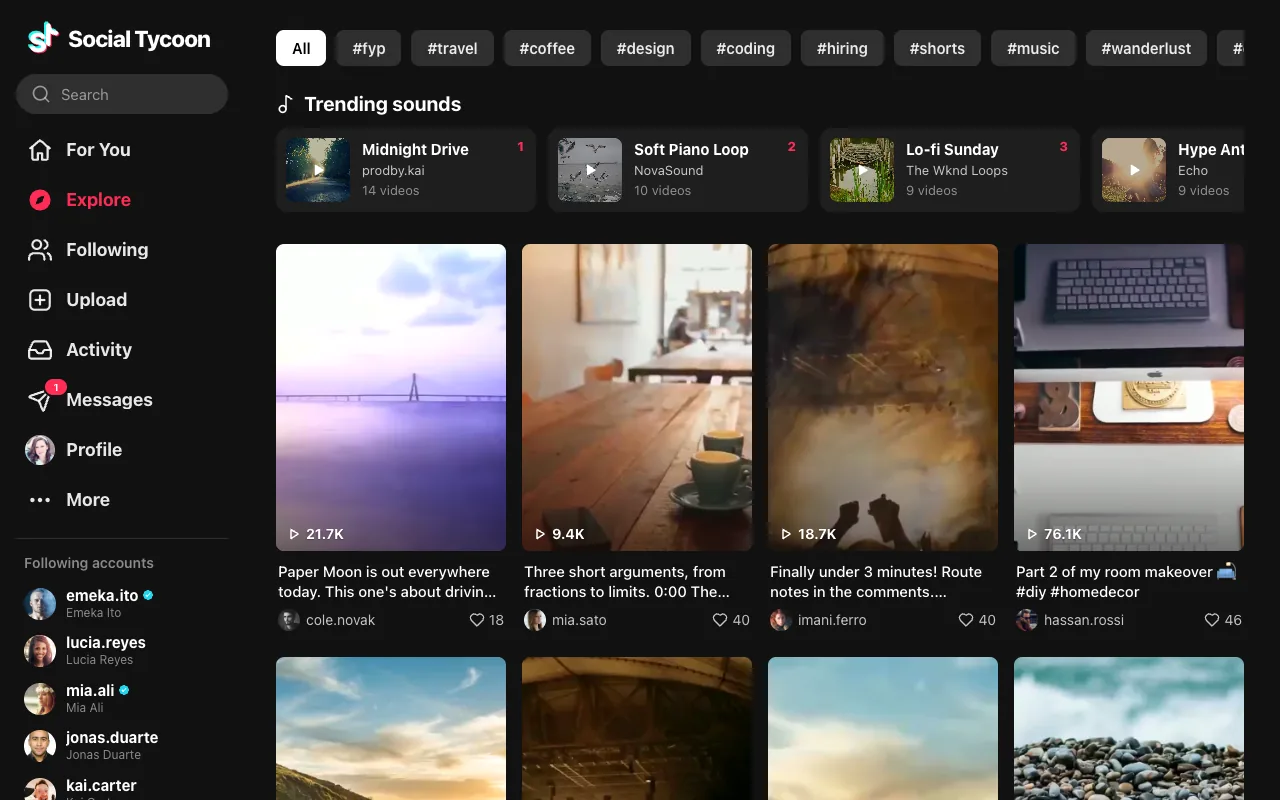Viewport: 1280px width, 800px height.
Task: Open jonas.duarte in Following accounts
Action: point(122,745)
